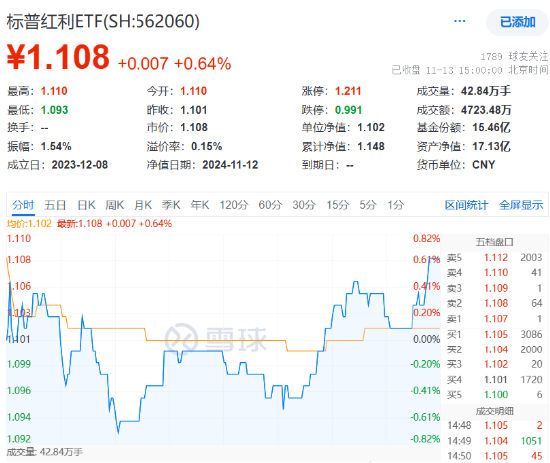The image size is (550, 463).
Task: Click the 标普红利ETF(SH:562060) title
Action: [x=103, y=21]
